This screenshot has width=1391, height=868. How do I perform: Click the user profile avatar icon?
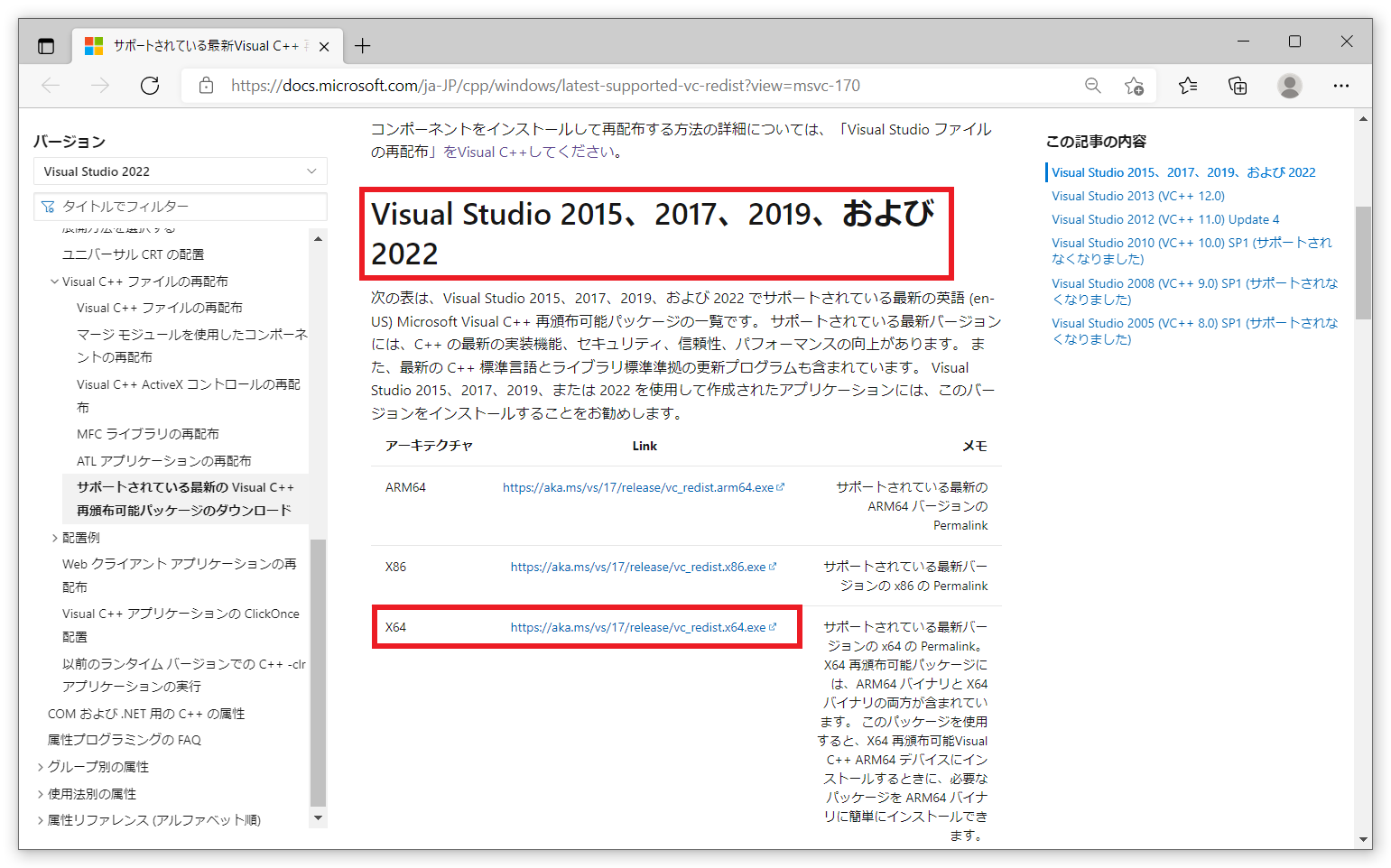click(1289, 86)
